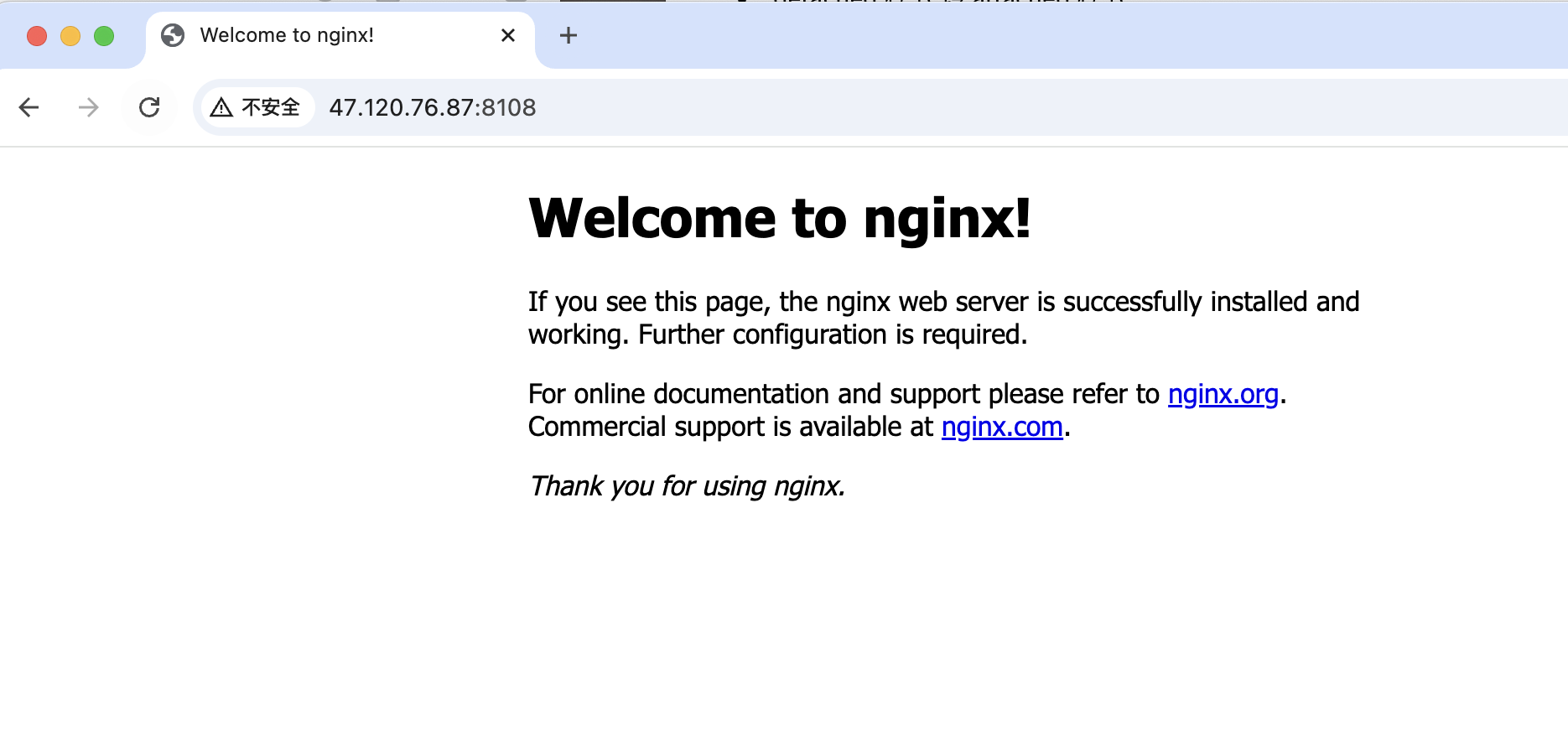Click the globe favicon on the tab
The height and width of the screenshot is (731, 1568).
pyautogui.click(x=173, y=35)
